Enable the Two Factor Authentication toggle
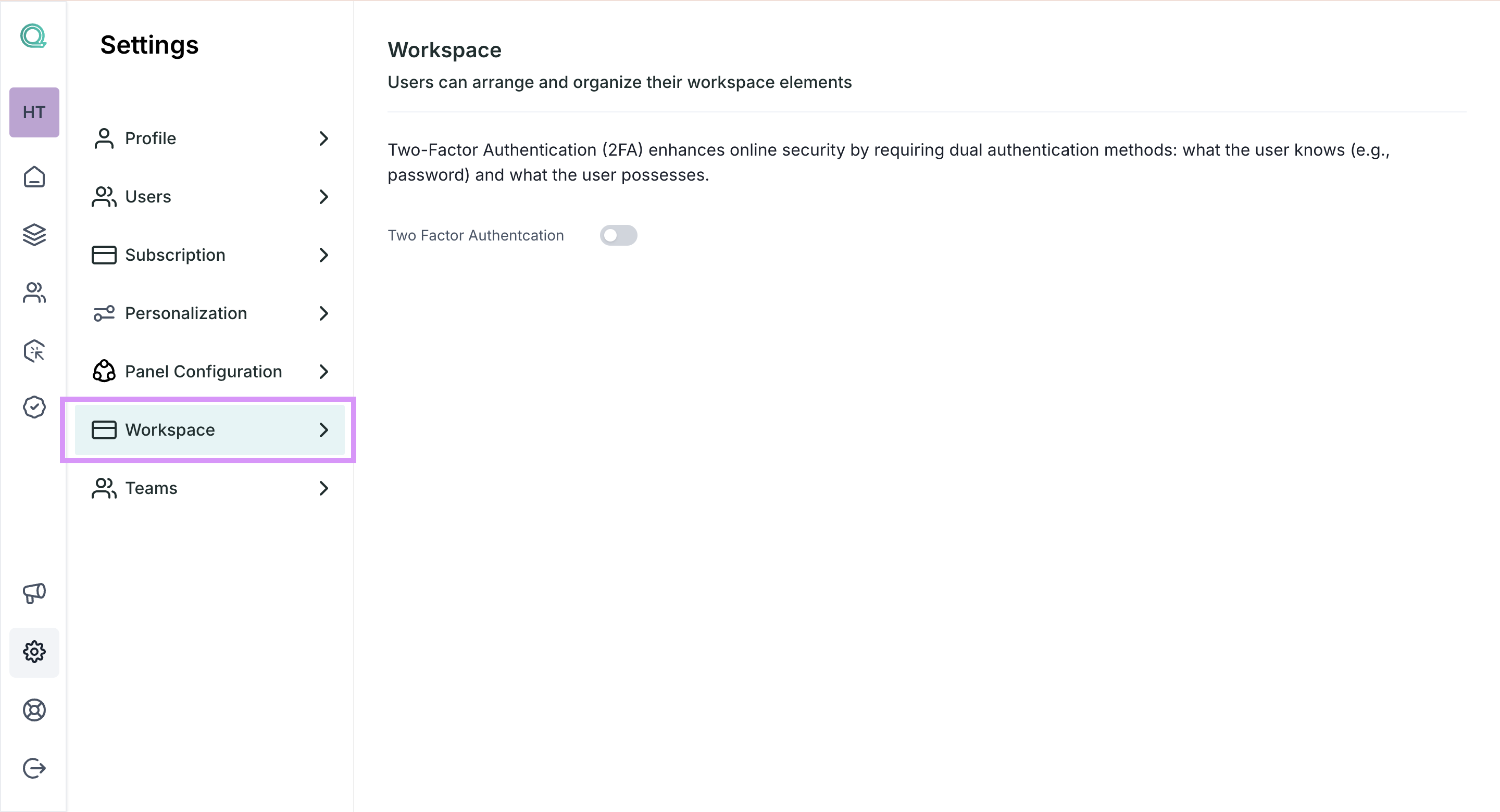This screenshot has height=812, width=1500. 618,235
